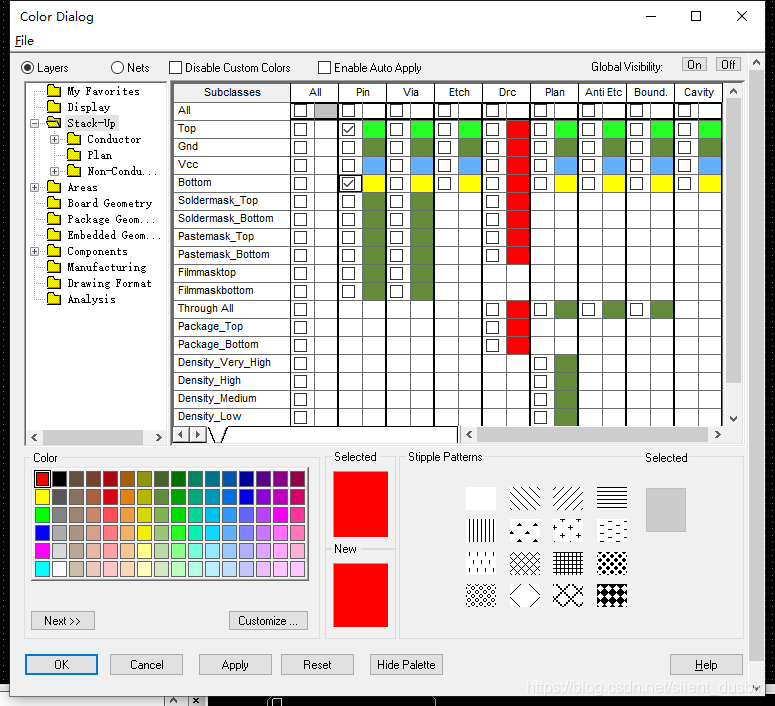Check the Gnd row Via checkbox

pos(396,147)
